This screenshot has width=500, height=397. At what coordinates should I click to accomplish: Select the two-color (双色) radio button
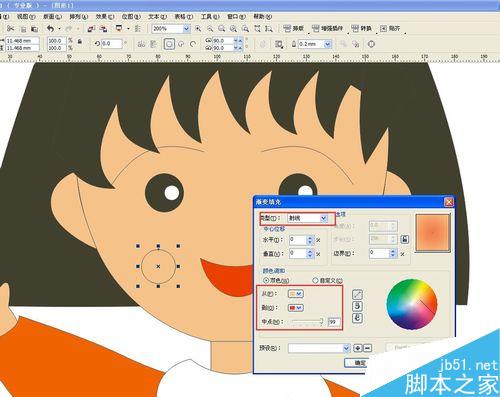coord(266,281)
